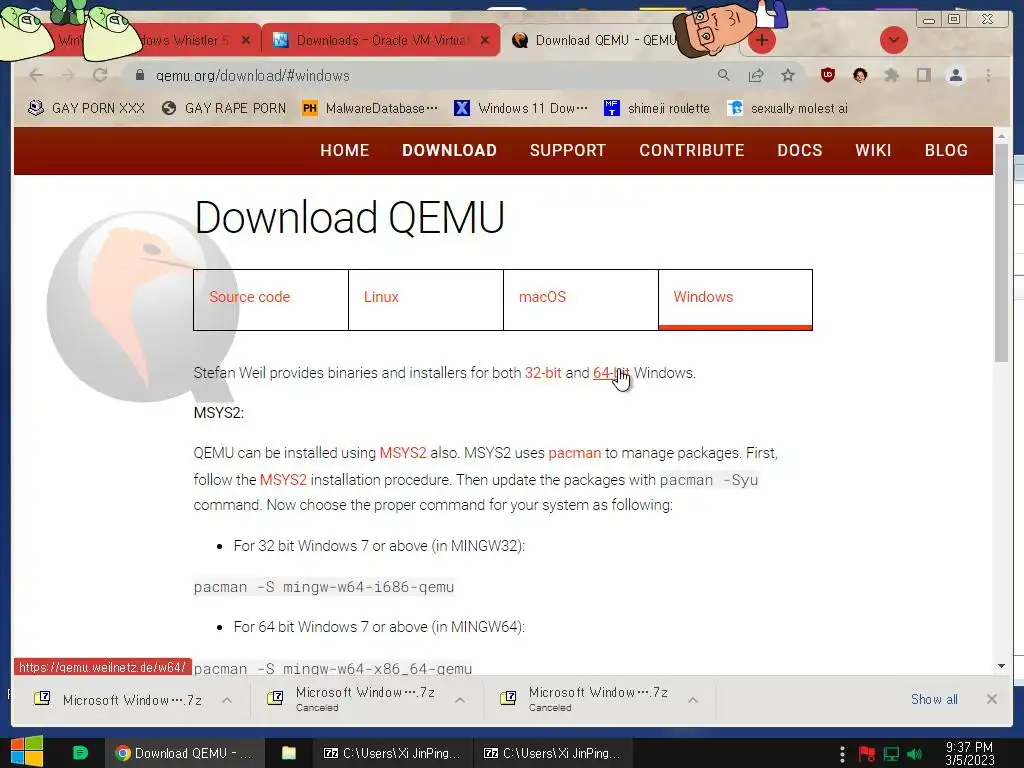Screen dimensions: 1024x768
Task: Select the Windows download tab
Action: 735,300
